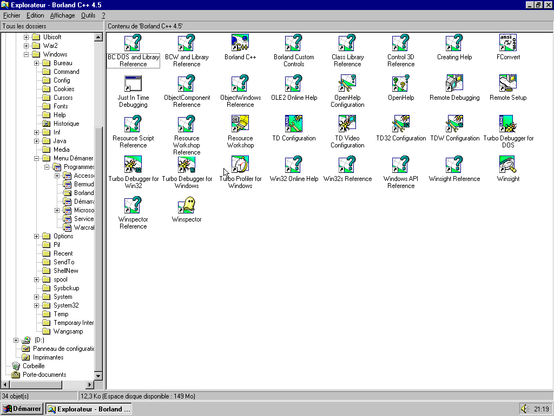Open the BC DOS and Library Reference icon

[x=133, y=43]
